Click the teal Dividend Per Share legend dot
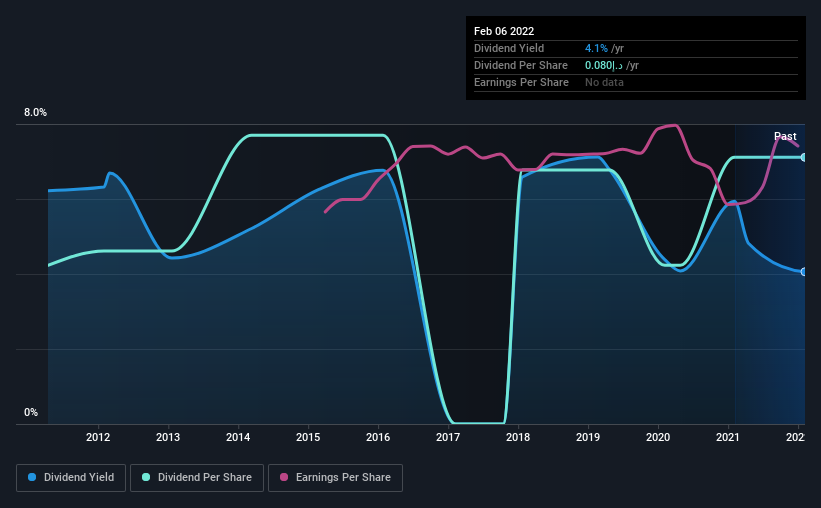The height and width of the screenshot is (508, 821). [146, 477]
